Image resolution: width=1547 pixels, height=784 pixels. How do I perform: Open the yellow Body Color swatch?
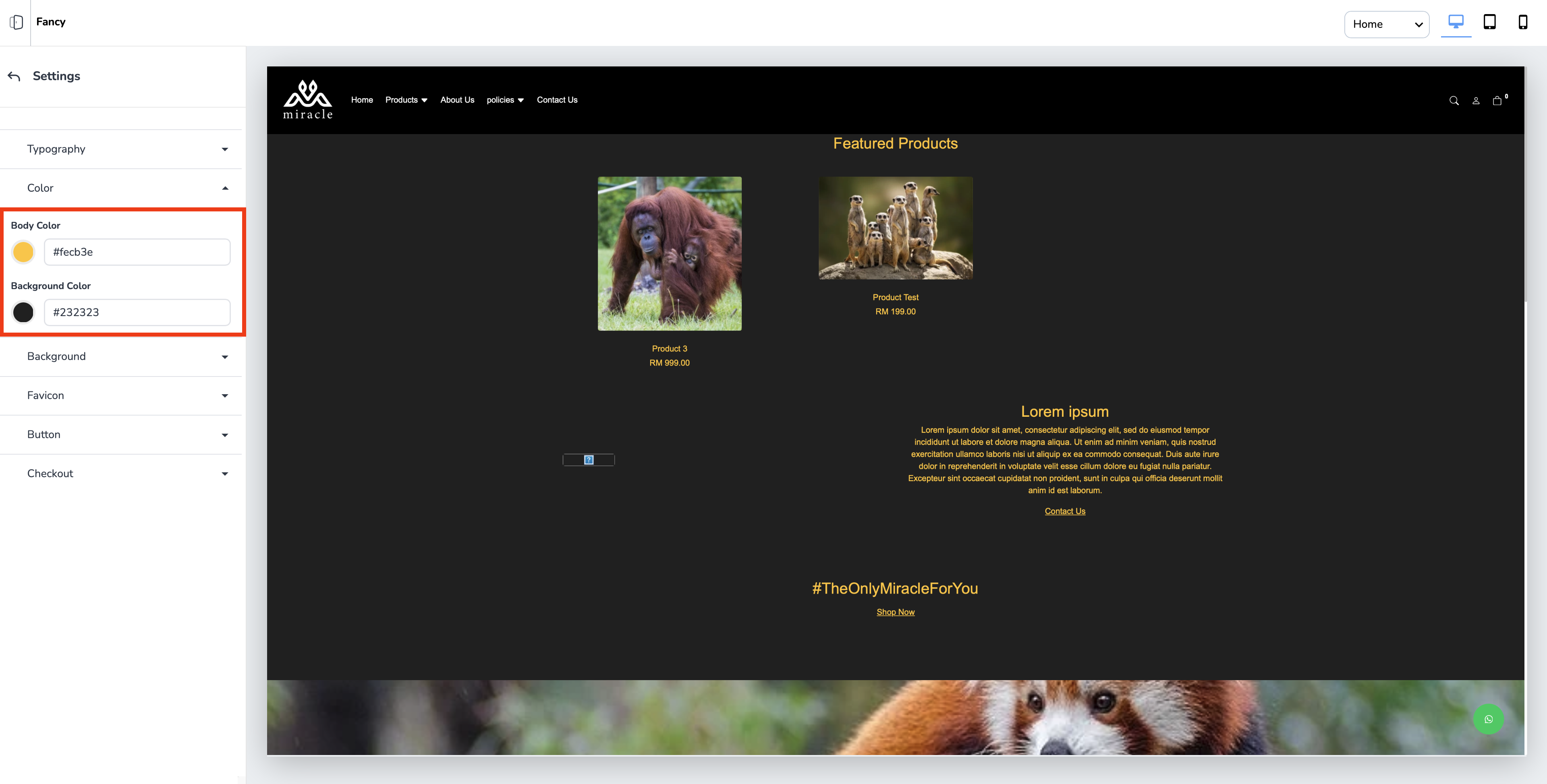[x=23, y=252]
